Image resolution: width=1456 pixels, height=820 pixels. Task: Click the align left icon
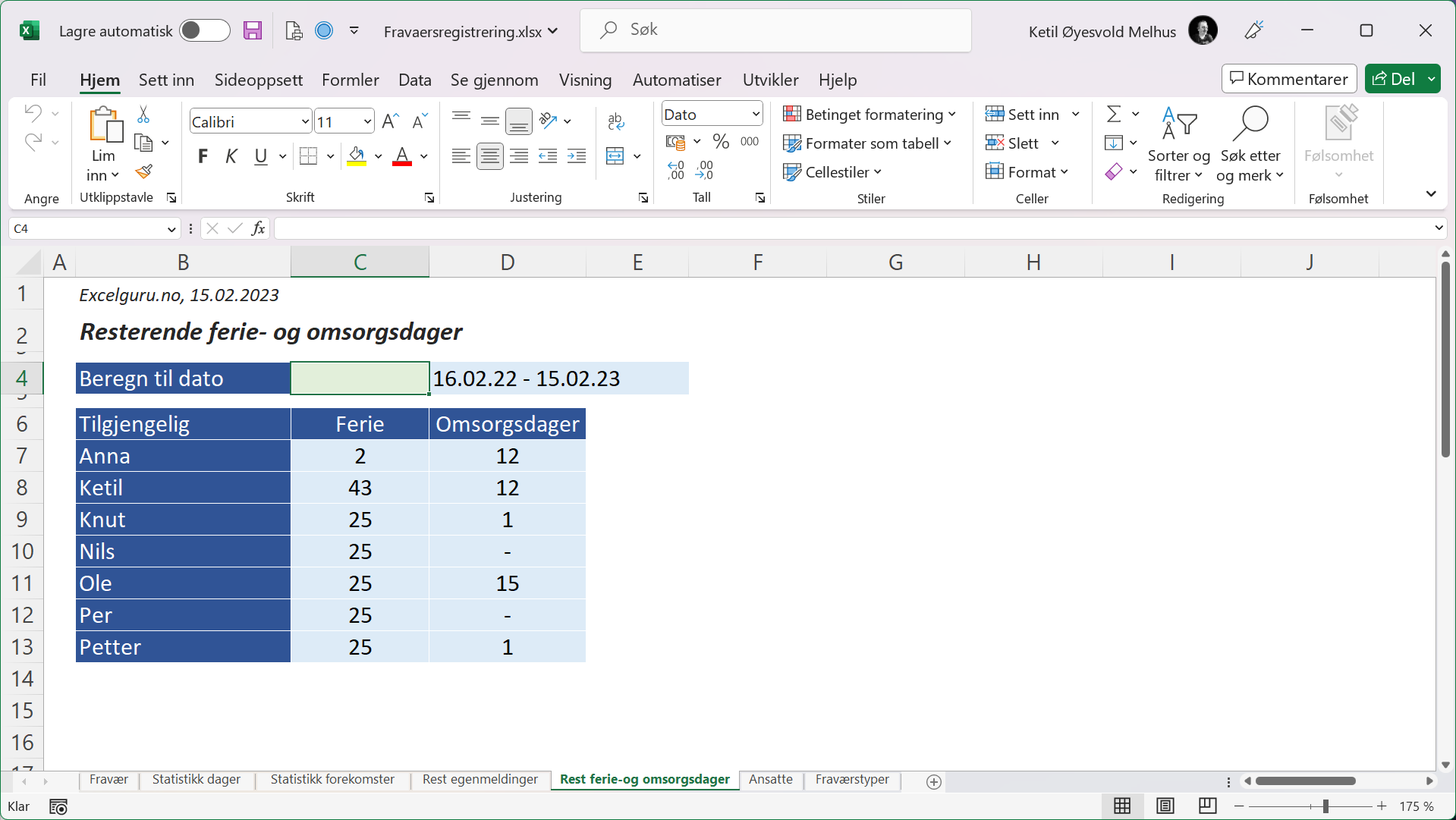(x=461, y=156)
